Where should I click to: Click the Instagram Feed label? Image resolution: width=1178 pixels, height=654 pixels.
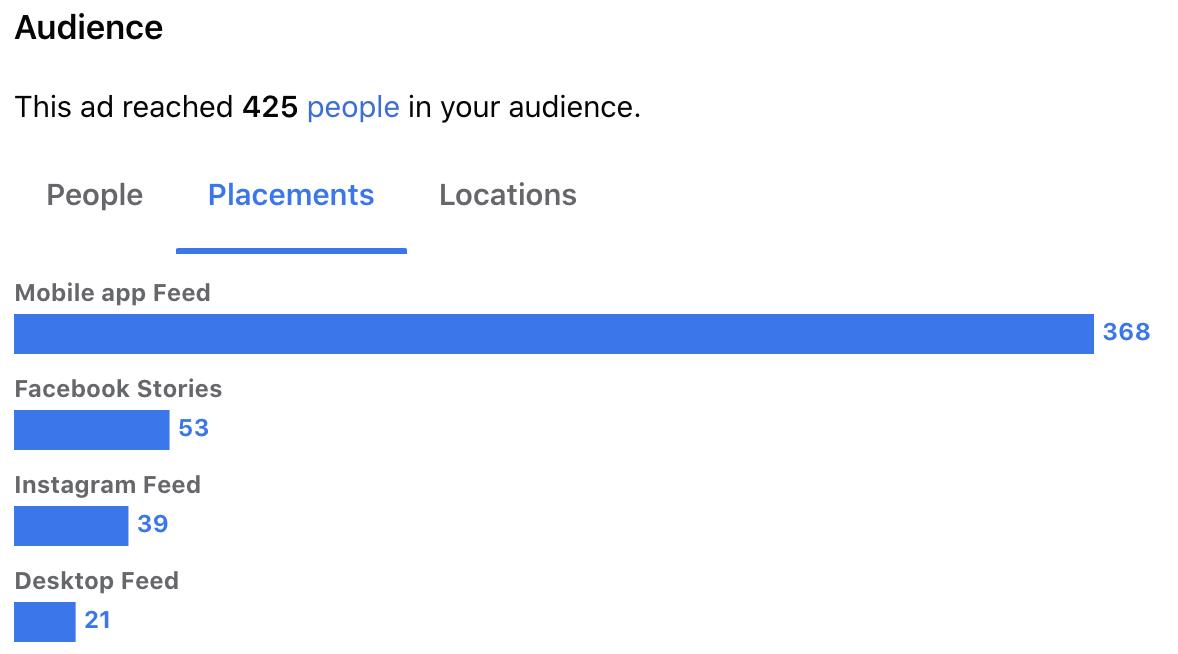tap(107, 485)
